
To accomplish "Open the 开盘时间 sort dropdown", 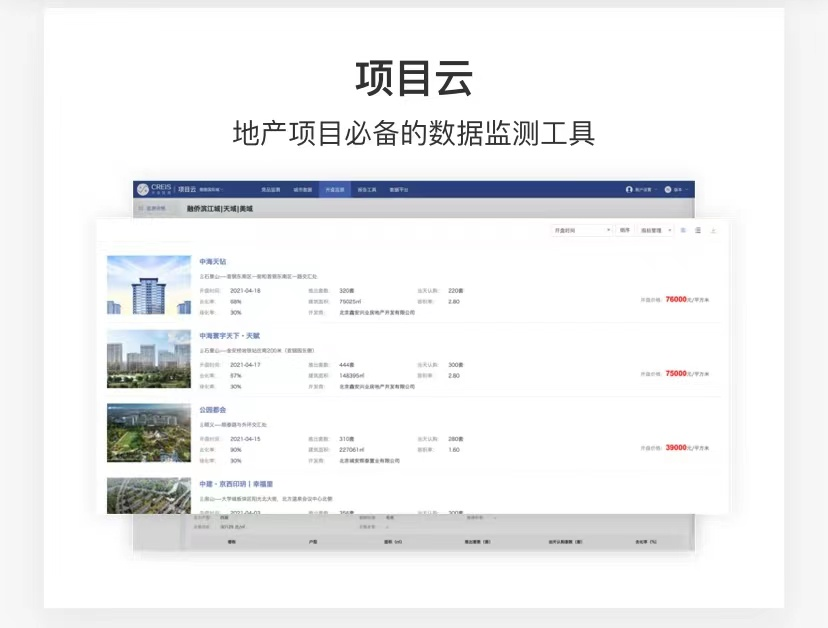I will pyautogui.click(x=581, y=230).
